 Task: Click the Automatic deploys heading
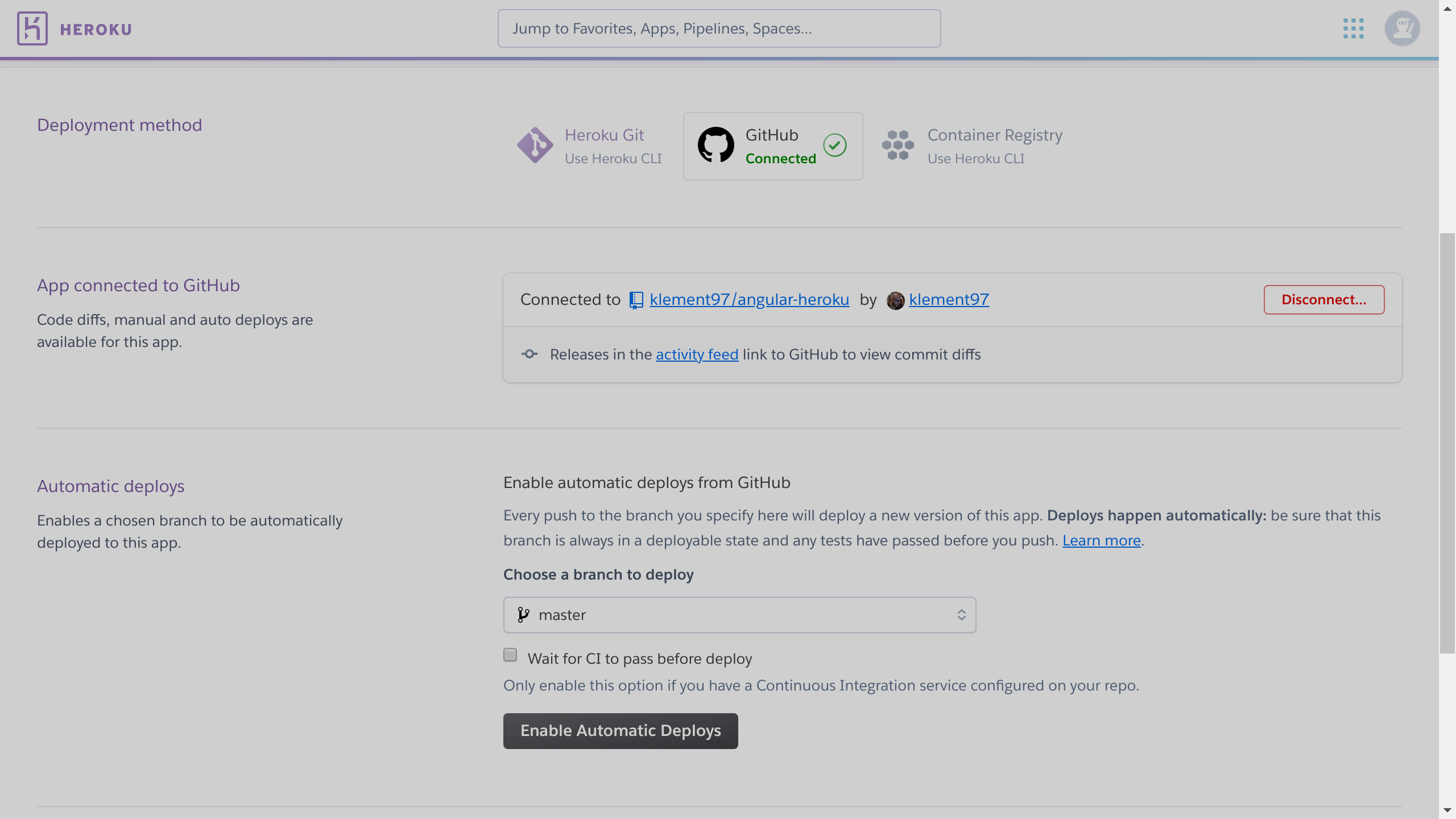(110, 486)
